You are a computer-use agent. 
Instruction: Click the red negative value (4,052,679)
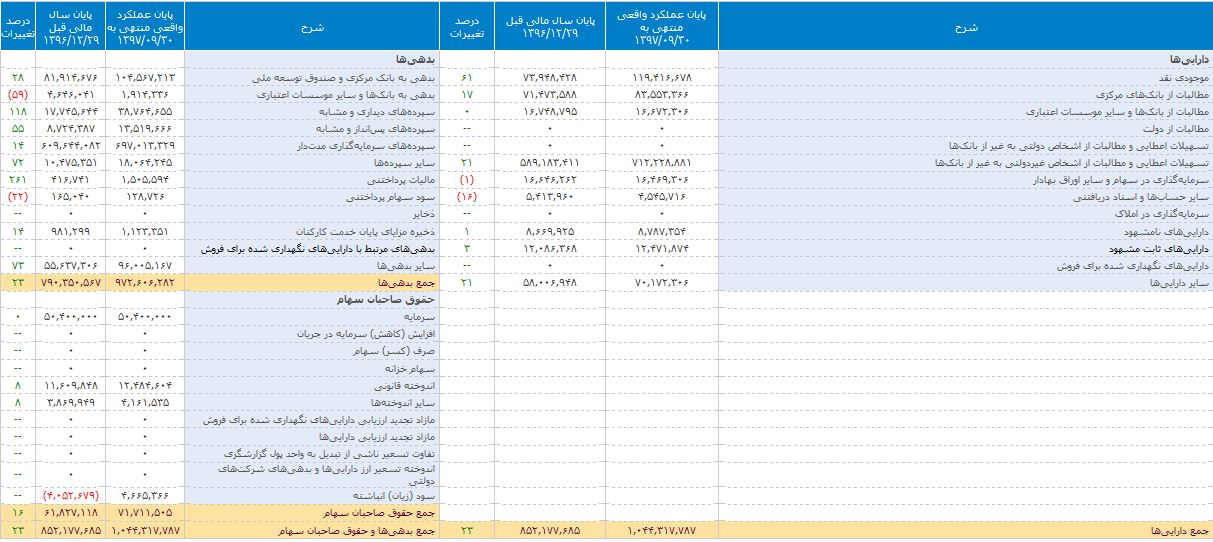coord(71,496)
